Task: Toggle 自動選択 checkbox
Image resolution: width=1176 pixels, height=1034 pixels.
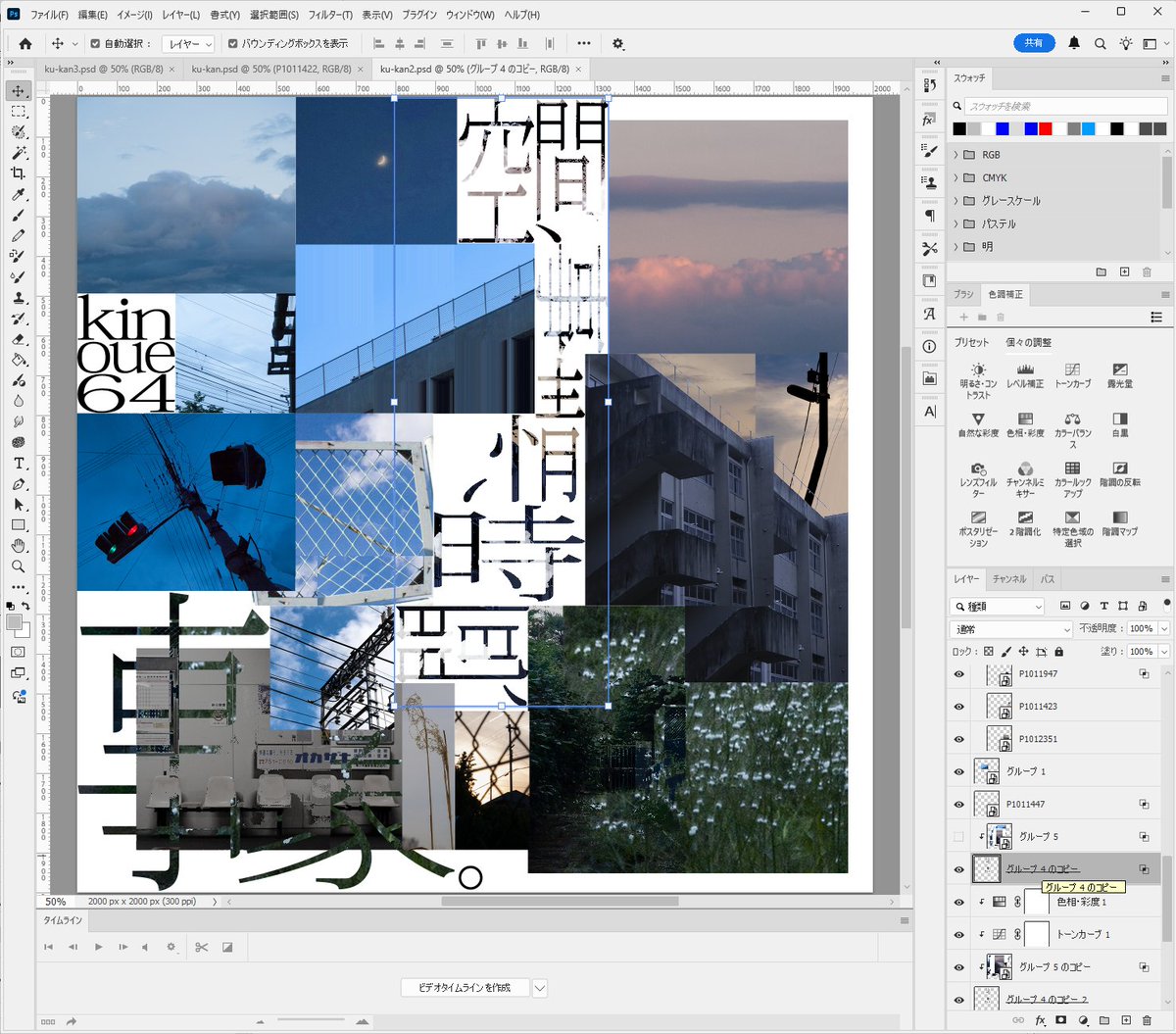Action: click(x=95, y=43)
